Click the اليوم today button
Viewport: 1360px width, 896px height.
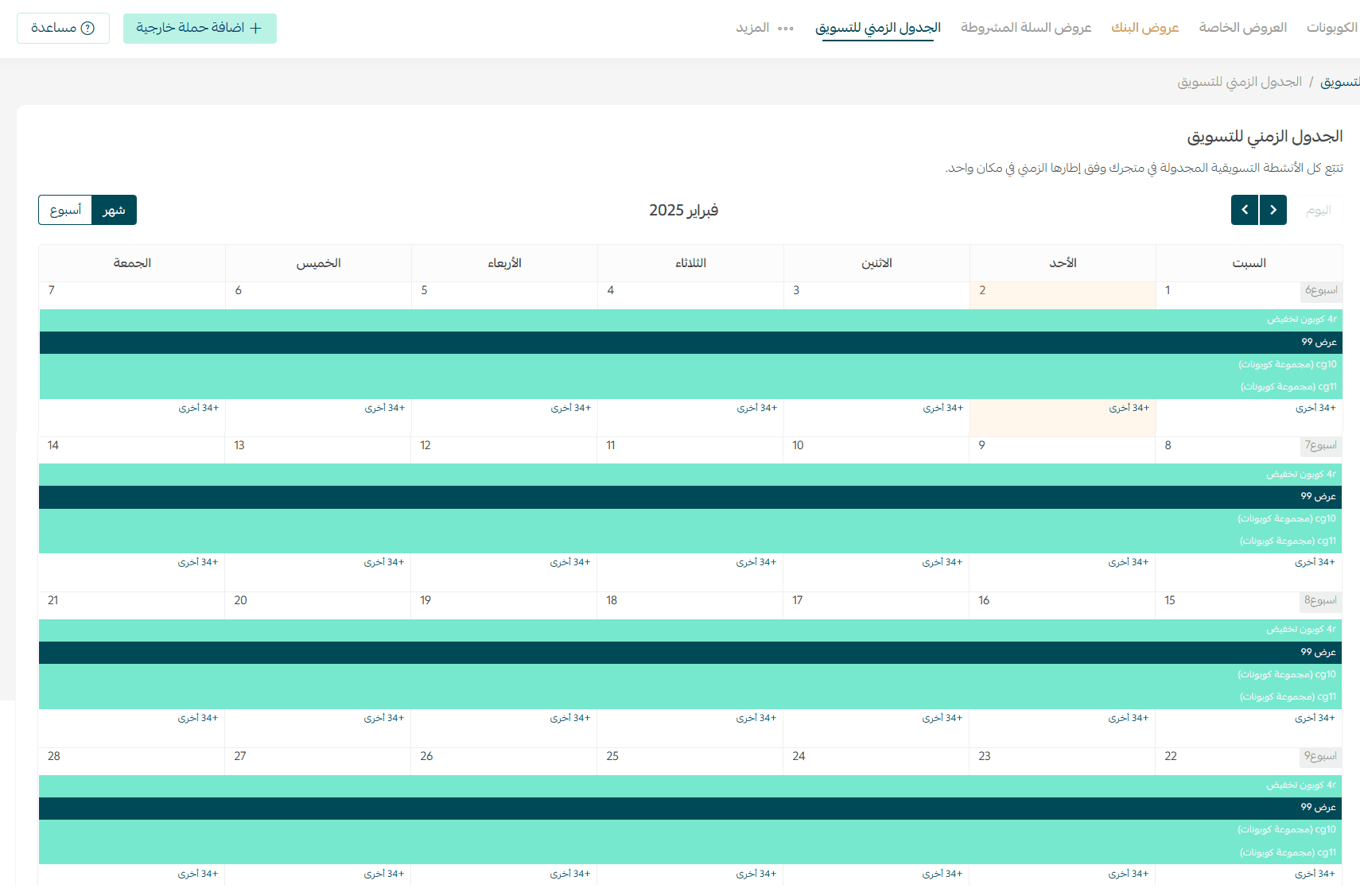pyautogui.click(x=1318, y=210)
